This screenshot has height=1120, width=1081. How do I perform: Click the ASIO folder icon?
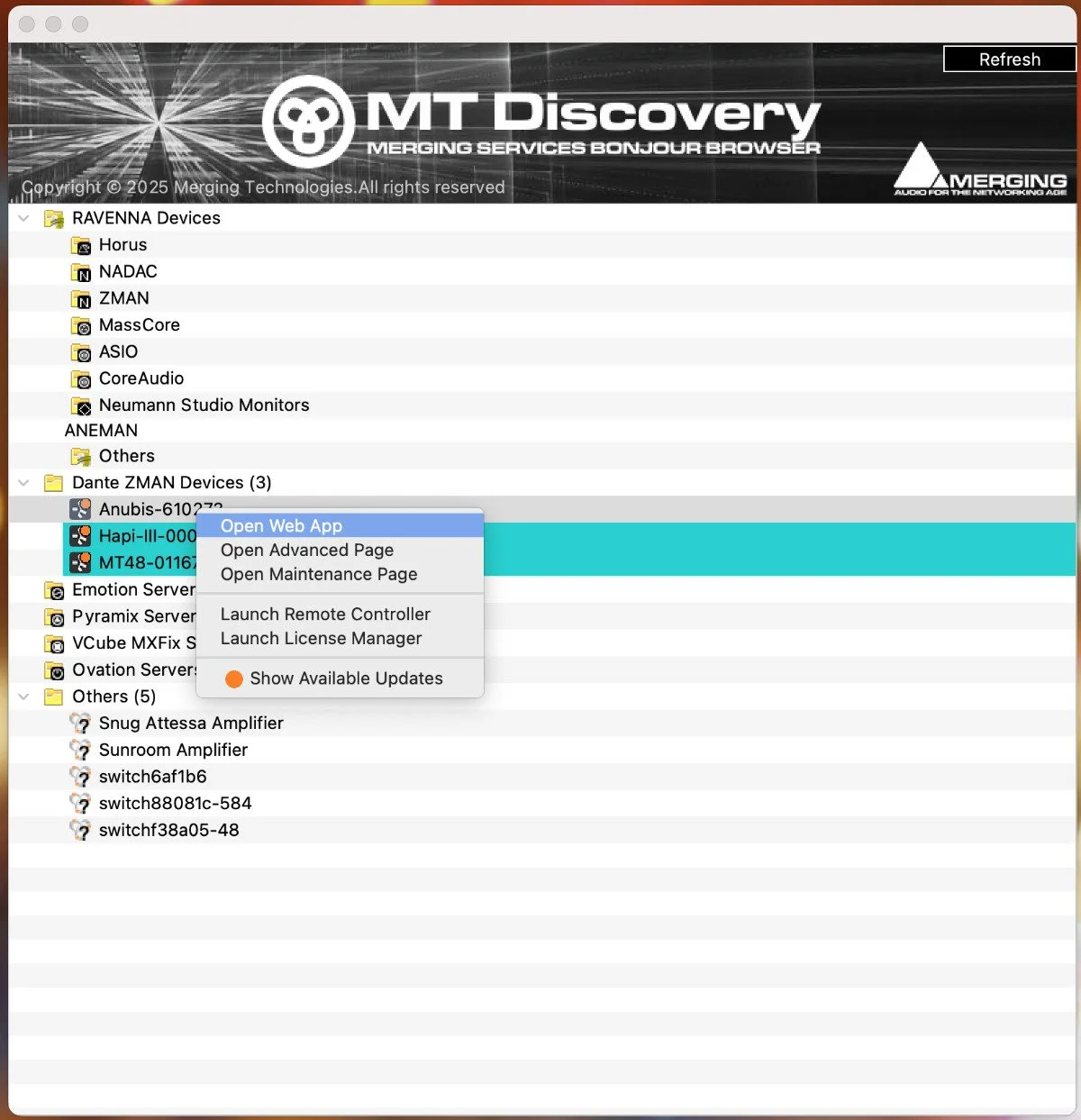[x=81, y=352]
